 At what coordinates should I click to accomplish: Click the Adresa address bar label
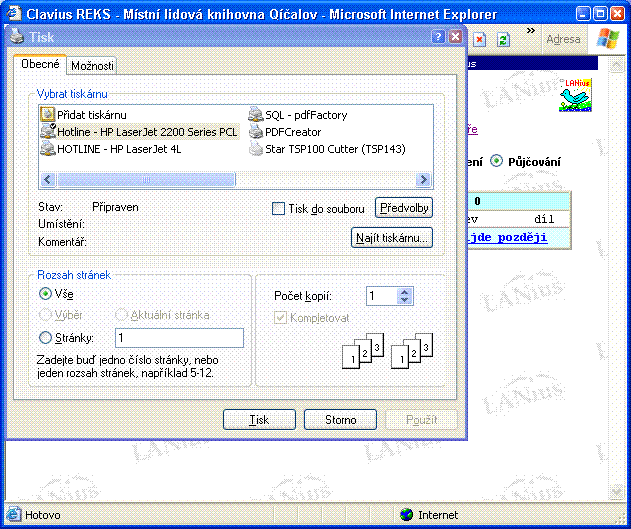[563, 39]
